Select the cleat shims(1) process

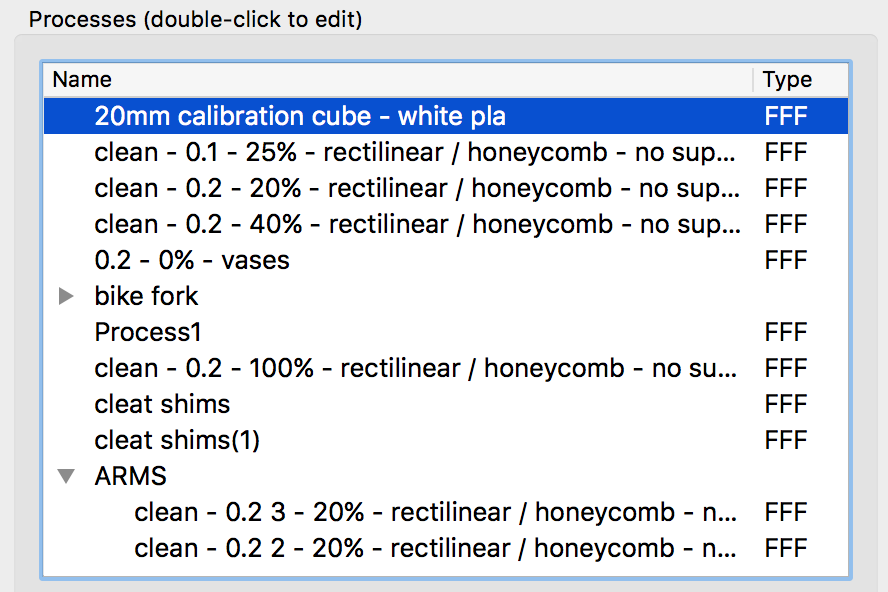point(446,440)
